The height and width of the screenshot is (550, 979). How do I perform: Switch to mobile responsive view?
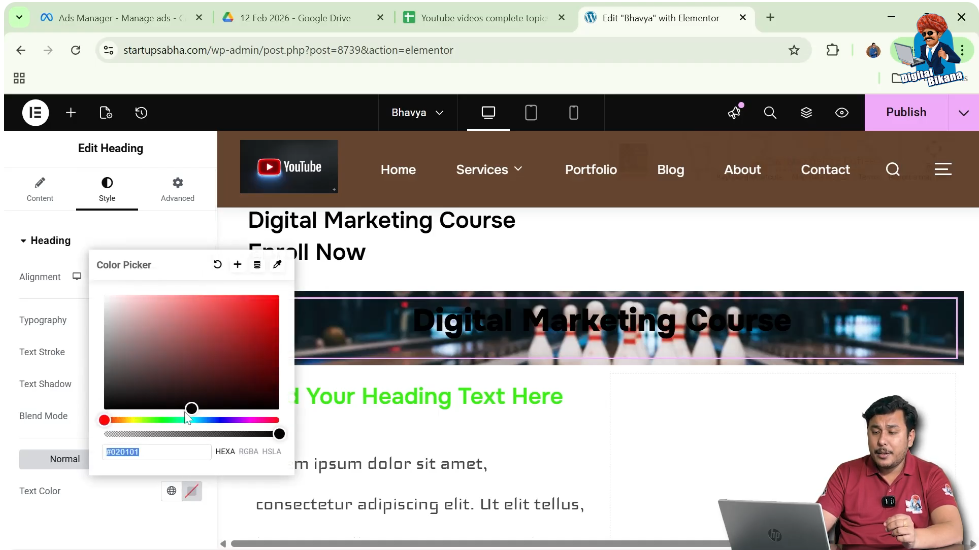573,112
